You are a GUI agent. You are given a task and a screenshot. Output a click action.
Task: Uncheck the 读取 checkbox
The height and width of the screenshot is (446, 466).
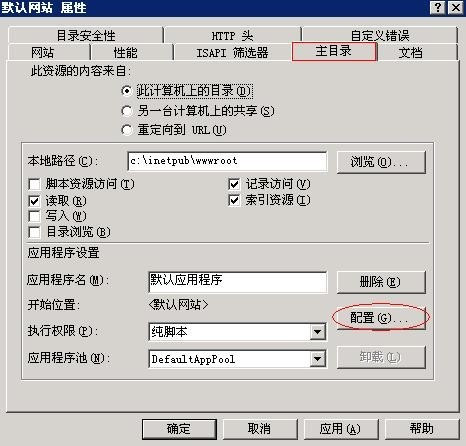(34, 201)
